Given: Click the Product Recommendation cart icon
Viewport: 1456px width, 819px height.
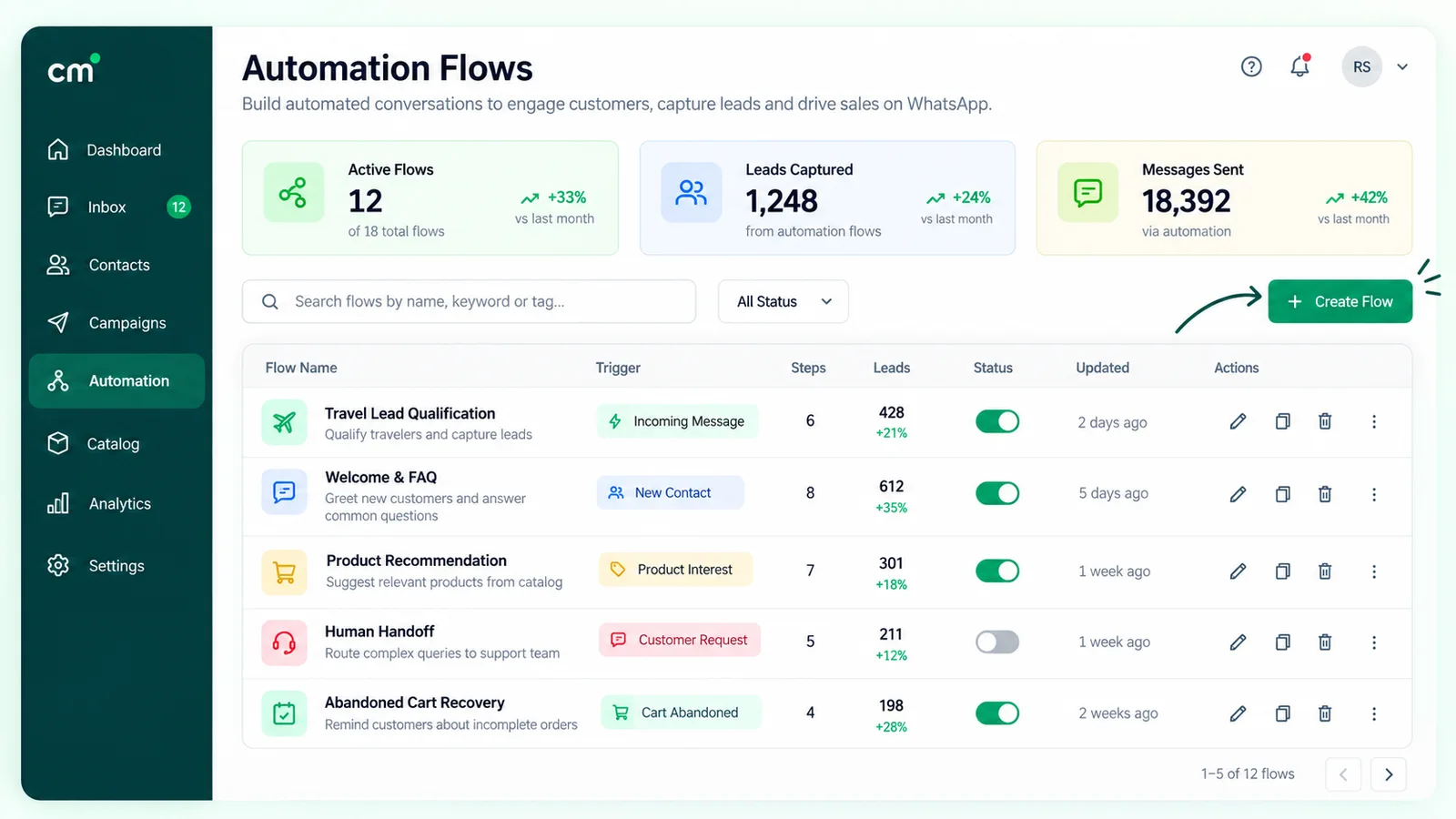Looking at the screenshot, I should pos(284,572).
